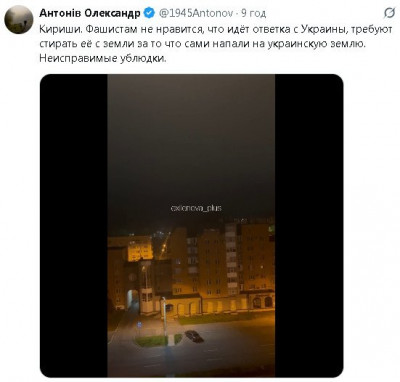Click the Неисправимые ублюдки closing line
400x382 pixels.
[x=103, y=58]
